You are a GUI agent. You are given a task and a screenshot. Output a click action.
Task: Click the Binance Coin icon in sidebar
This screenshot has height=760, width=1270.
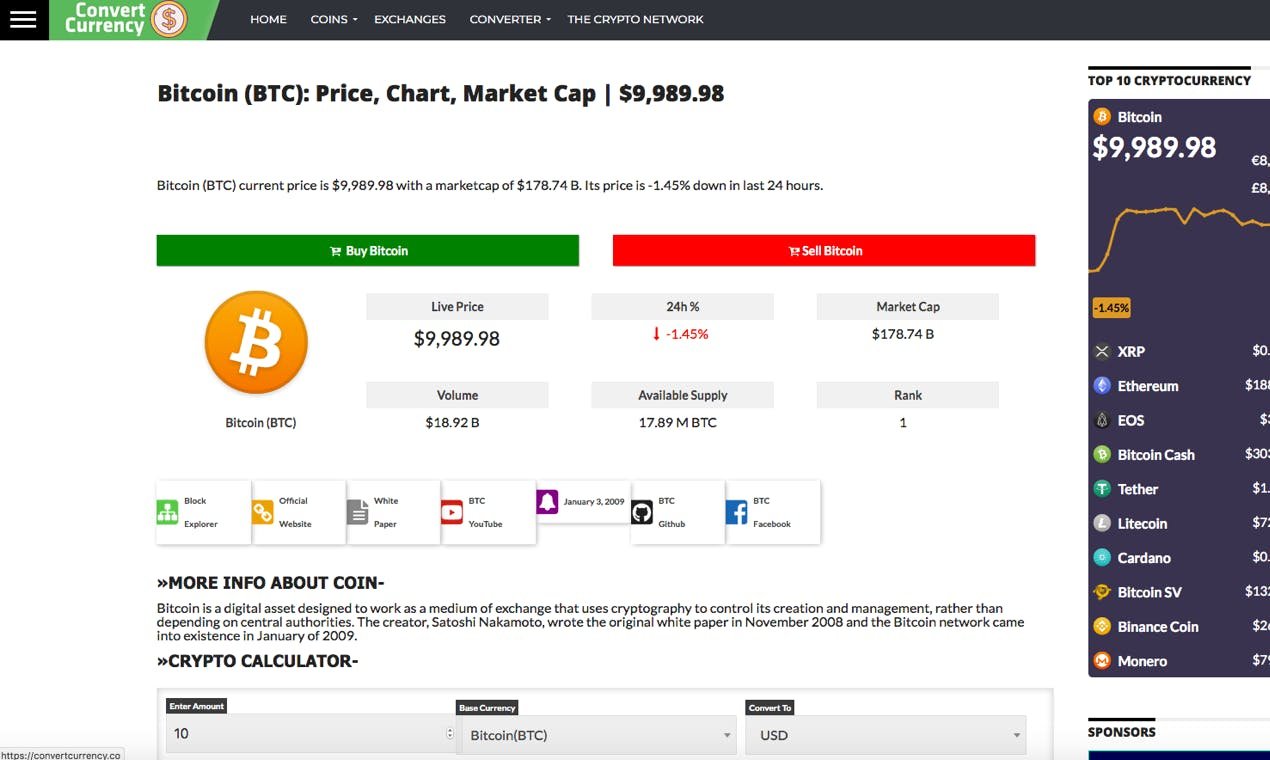[1102, 627]
